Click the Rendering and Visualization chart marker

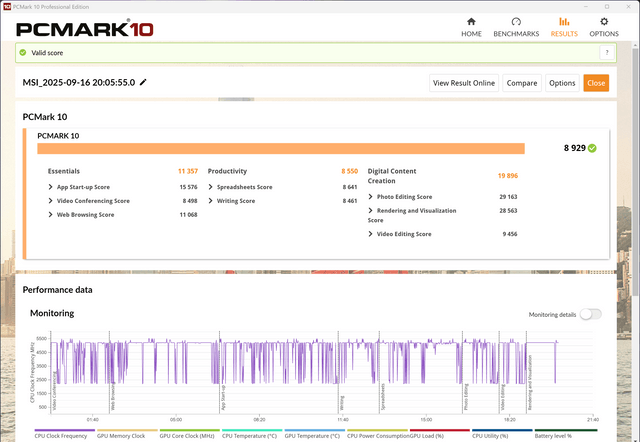pos(530,382)
